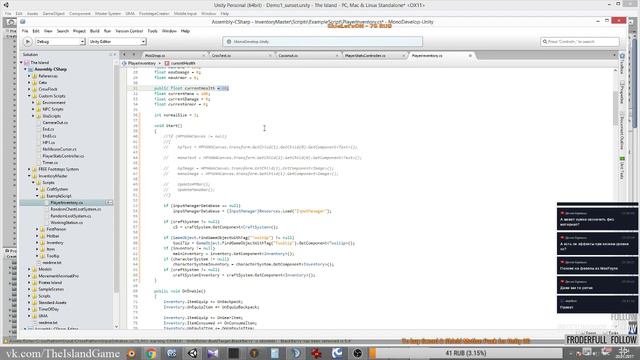Open Component menu in Unity window
This screenshot has width=640, height=360.
tap(80, 13)
